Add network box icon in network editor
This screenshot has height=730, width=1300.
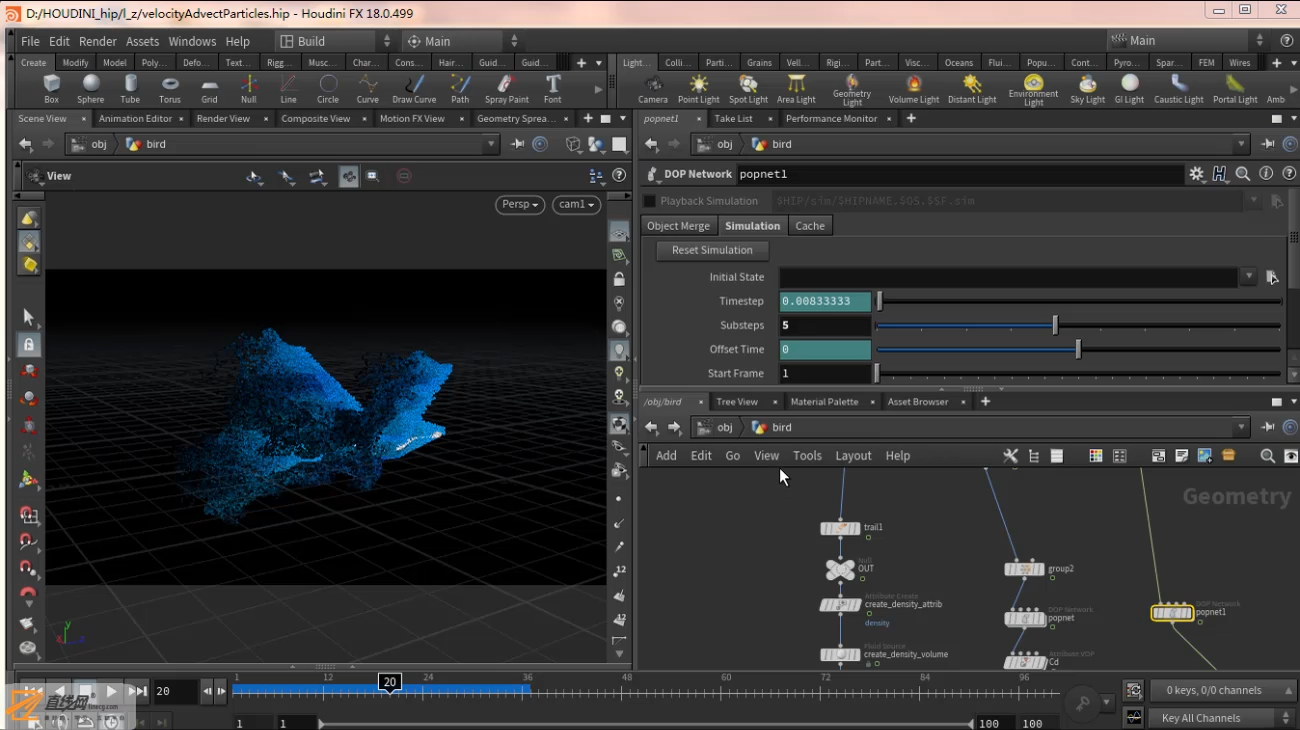[x=1158, y=456]
